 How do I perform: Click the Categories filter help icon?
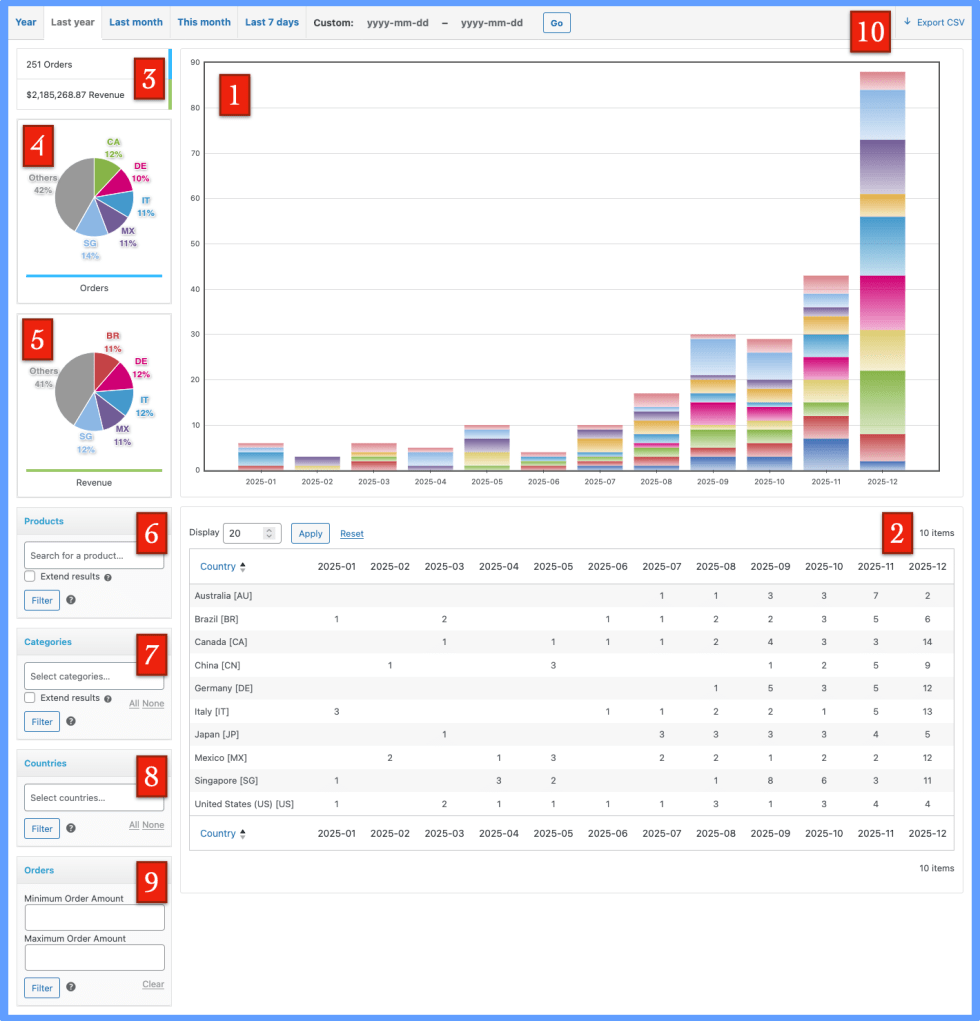71,721
